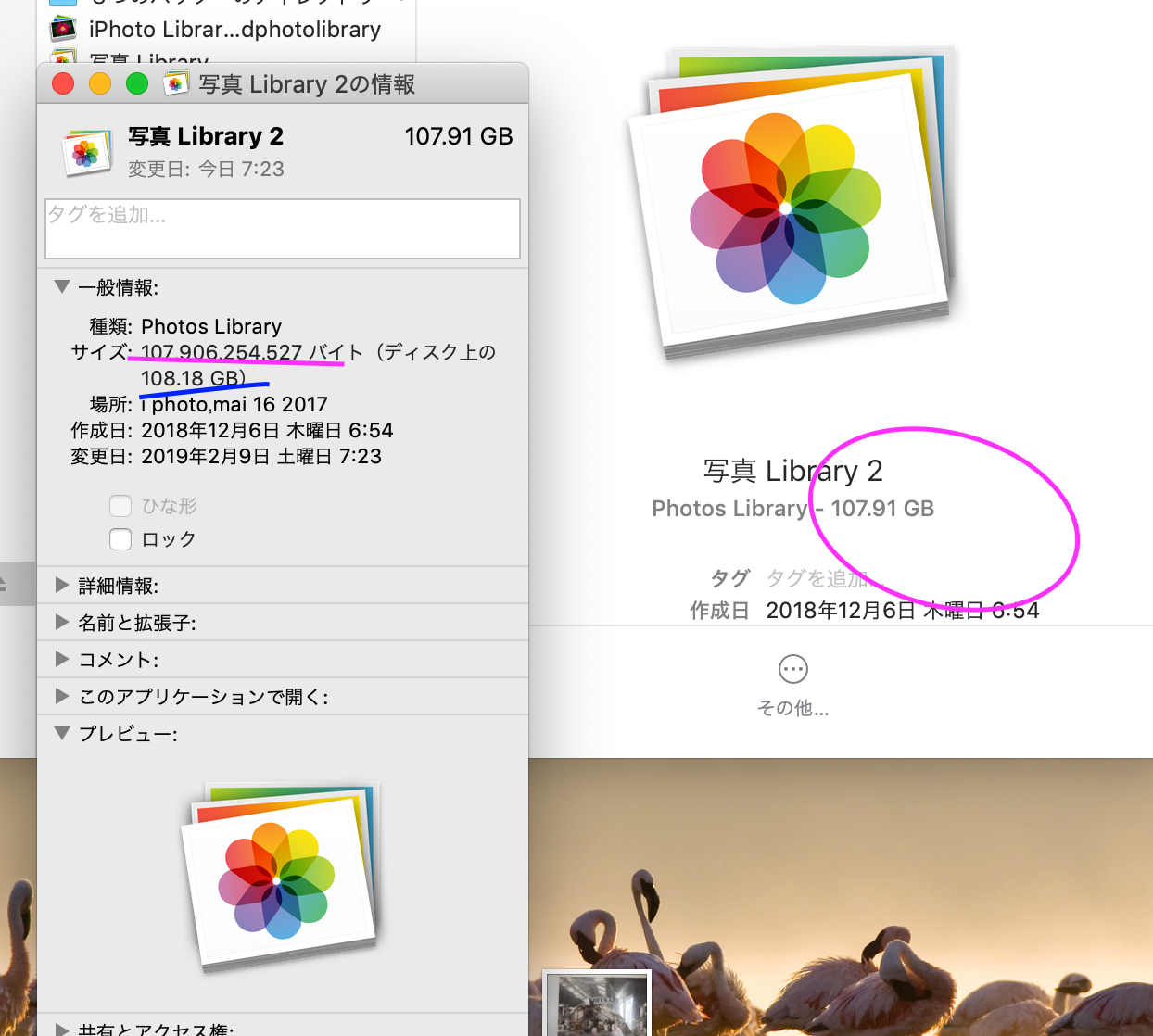Image resolution: width=1153 pixels, height=1036 pixels.
Task: Minimize the 写真 Library 2の情報 window
Action: (100, 84)
